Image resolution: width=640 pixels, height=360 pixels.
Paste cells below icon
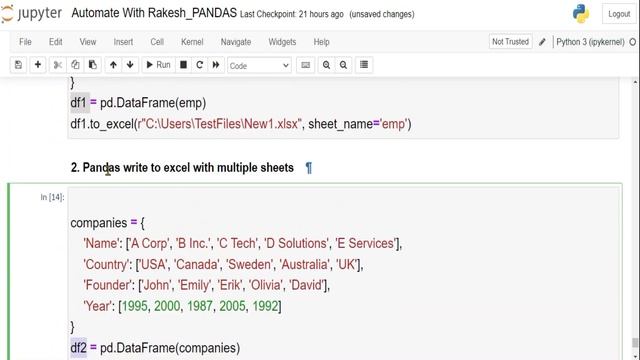pos(93,65)
